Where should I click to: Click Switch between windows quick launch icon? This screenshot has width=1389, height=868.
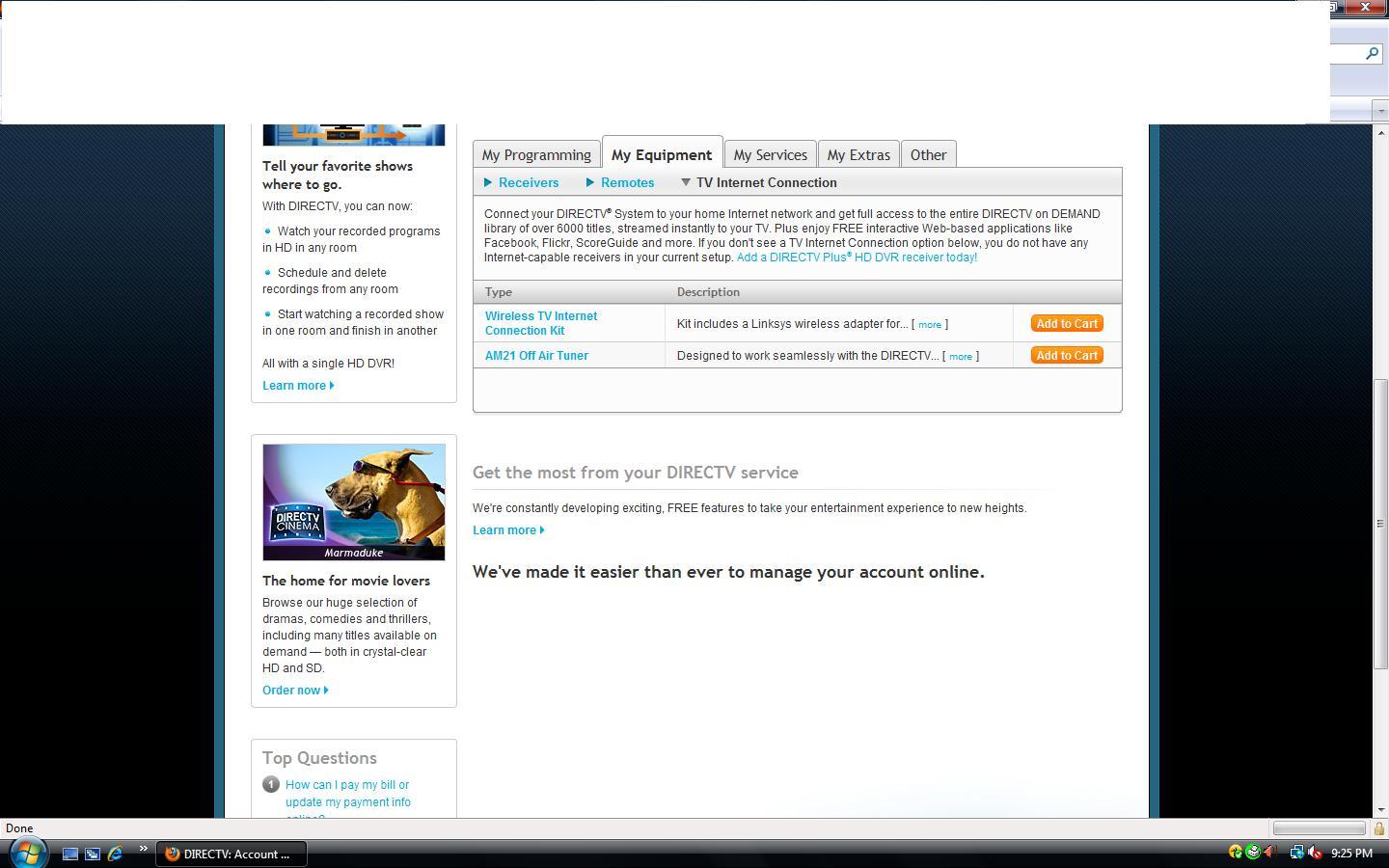(x=93, y=854)
